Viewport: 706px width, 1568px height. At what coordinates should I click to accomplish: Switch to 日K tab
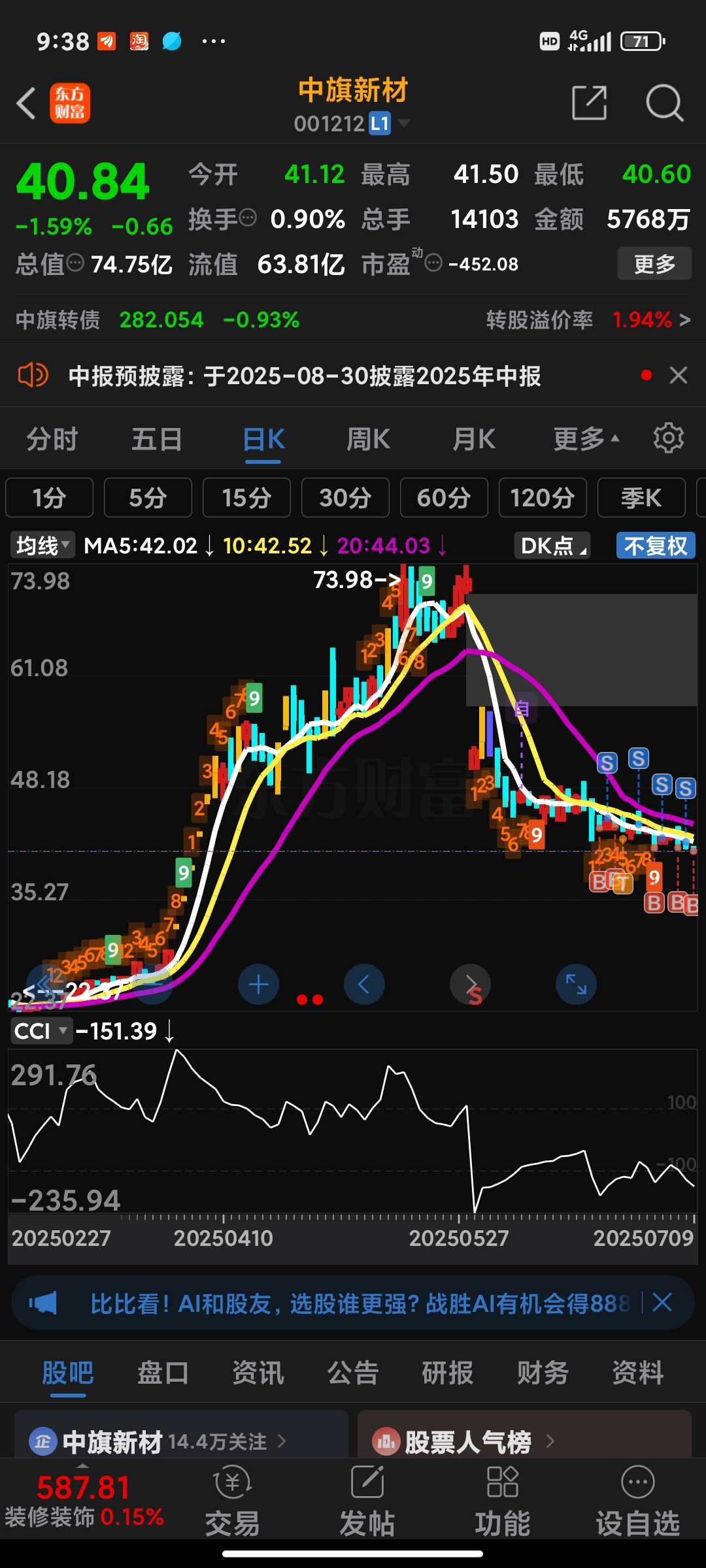tap(263, 438)
